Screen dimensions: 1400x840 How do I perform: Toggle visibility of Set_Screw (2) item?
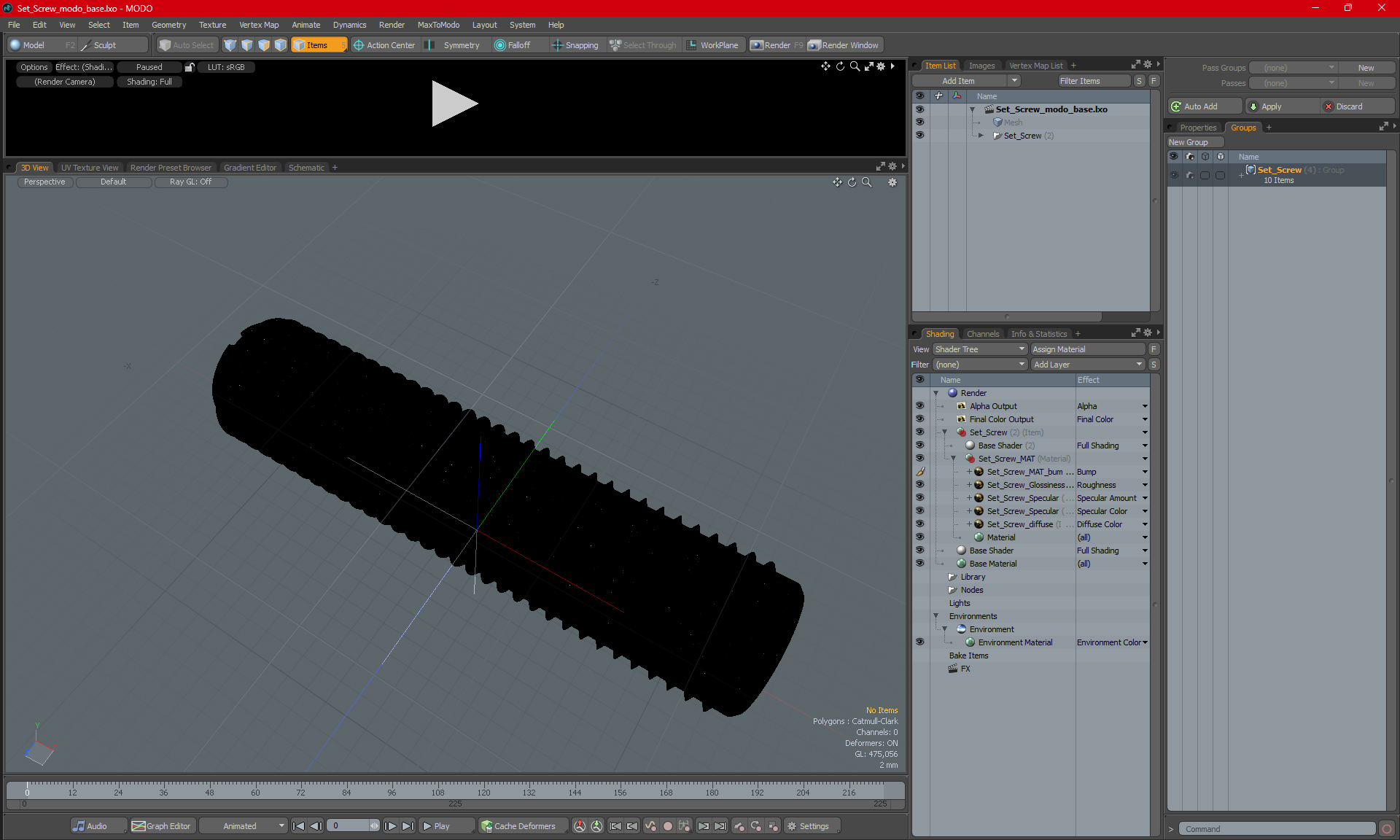point(919,136)
